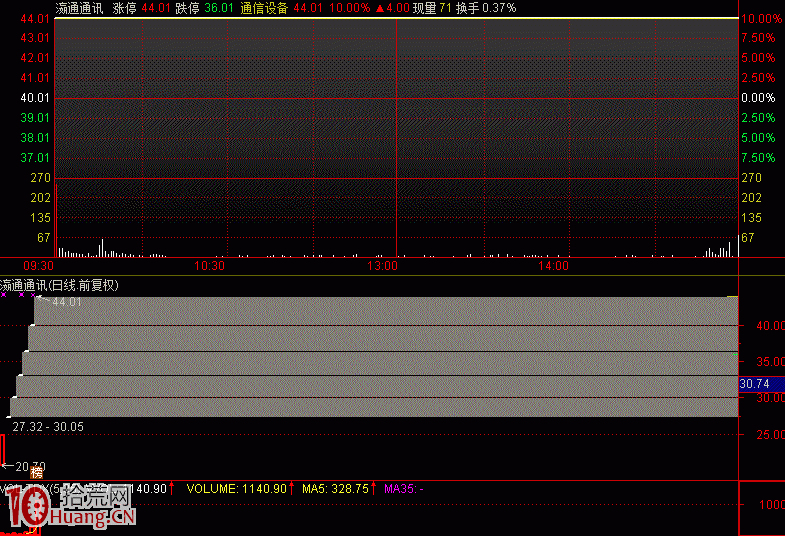Click the 瀚通通讯(日线.前复权) daily chart title
This screenshot has width=785, height=536.
click(59, 285)
